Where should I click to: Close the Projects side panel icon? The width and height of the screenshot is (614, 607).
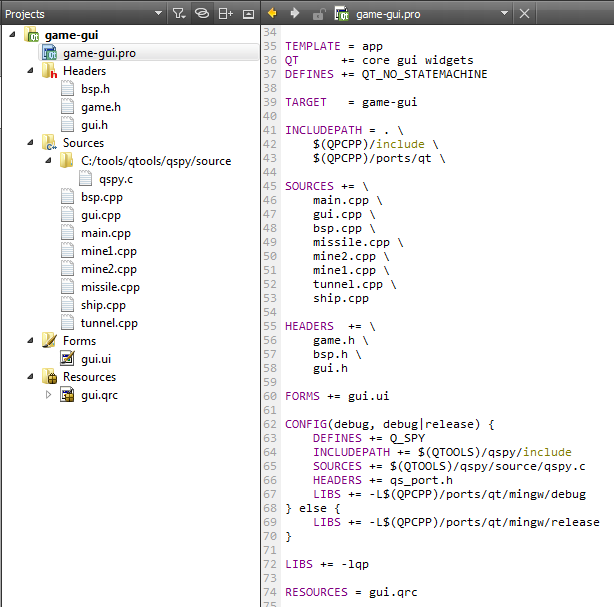click(x=248, y=14)
